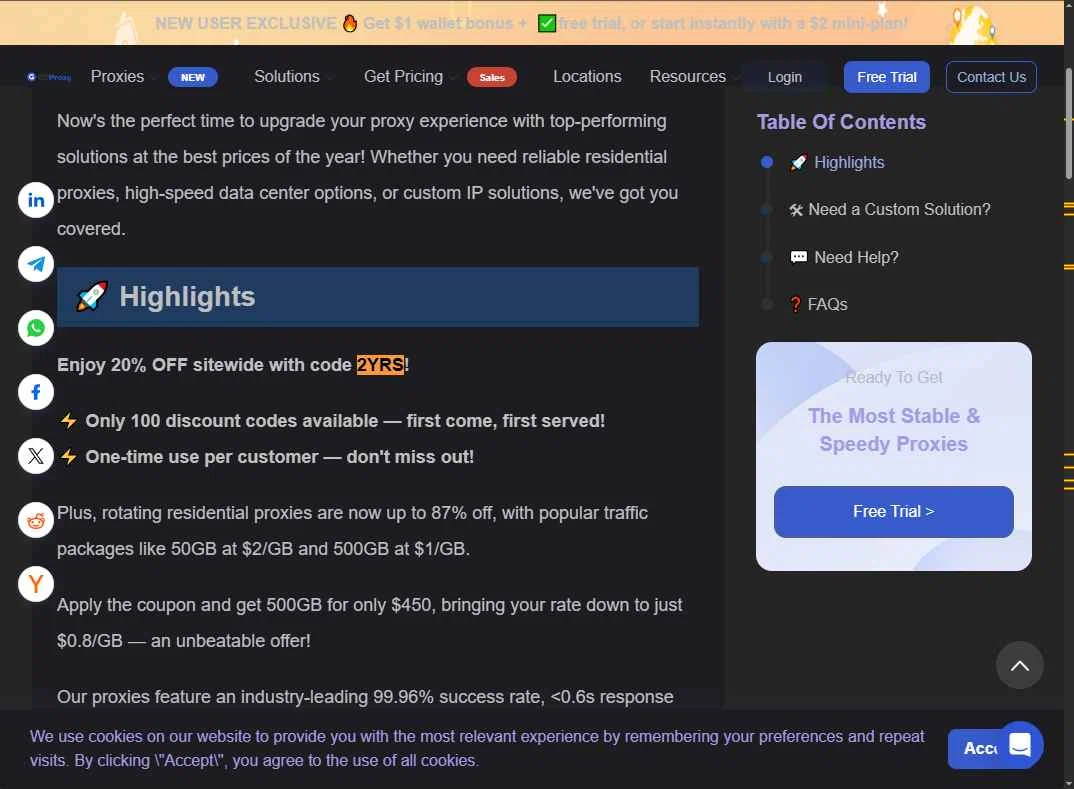Share article on X (Twitter)
This screenshot has height=789, width=1074.
click(x=36, y=456)
